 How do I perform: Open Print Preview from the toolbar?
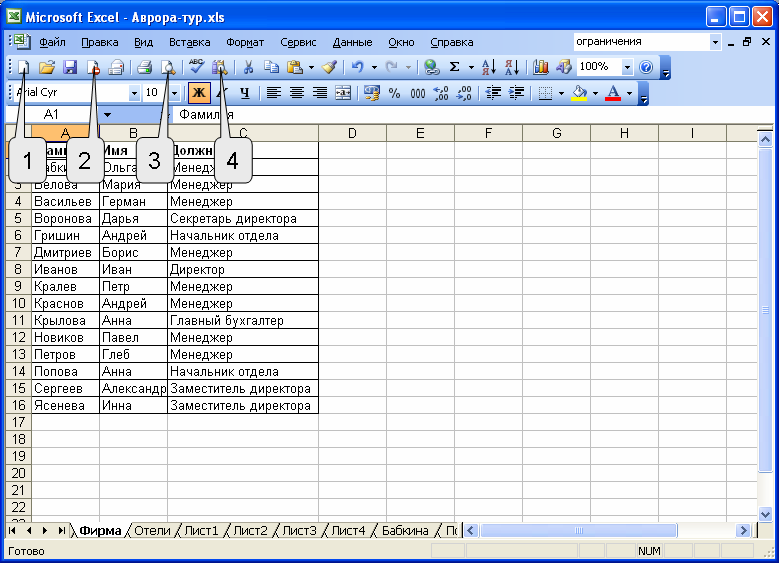click(x=168, y=67)
